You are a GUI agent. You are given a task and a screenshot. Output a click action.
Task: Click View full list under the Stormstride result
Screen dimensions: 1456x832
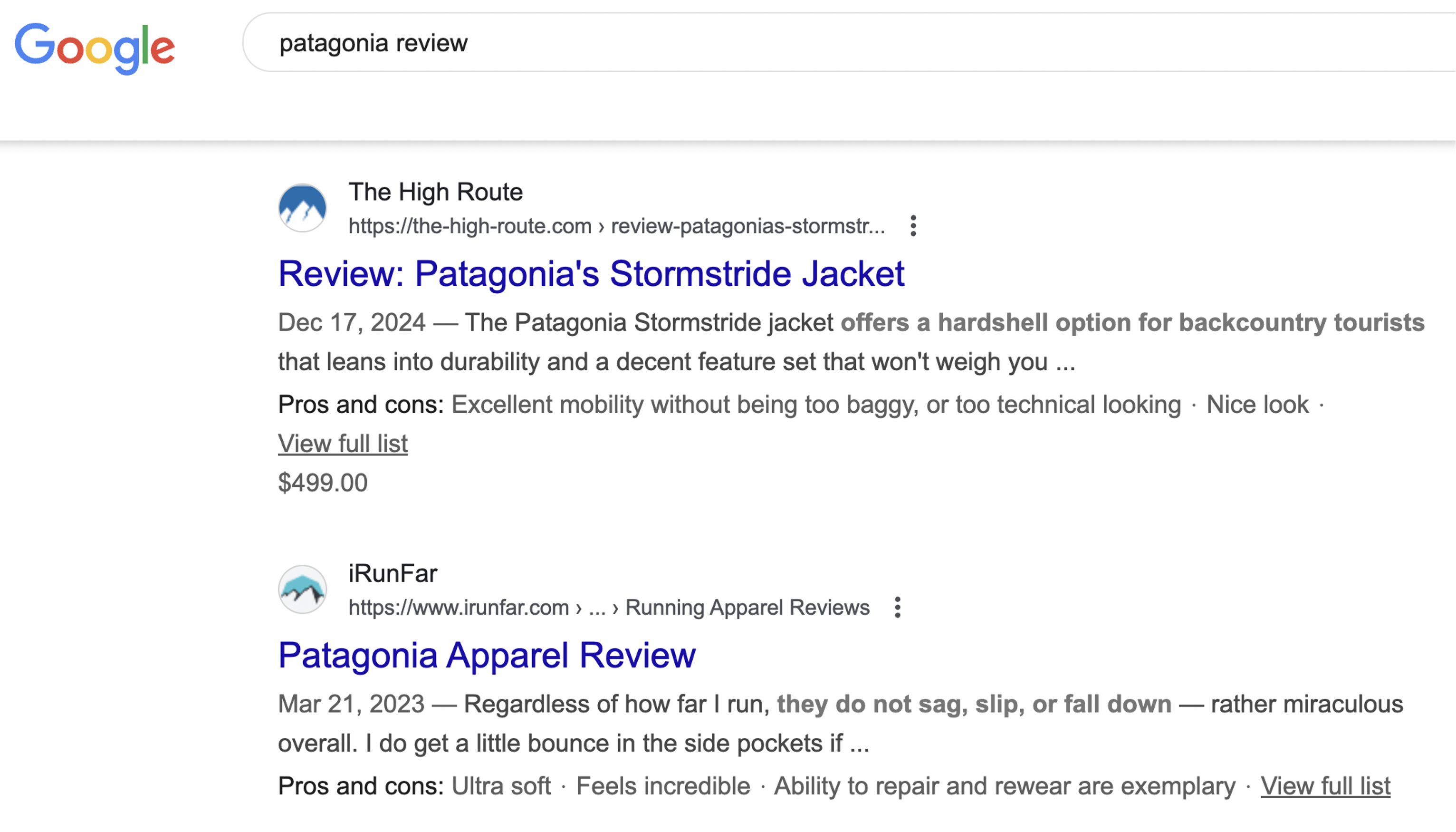pyautogui.click(x=343, y=444)
